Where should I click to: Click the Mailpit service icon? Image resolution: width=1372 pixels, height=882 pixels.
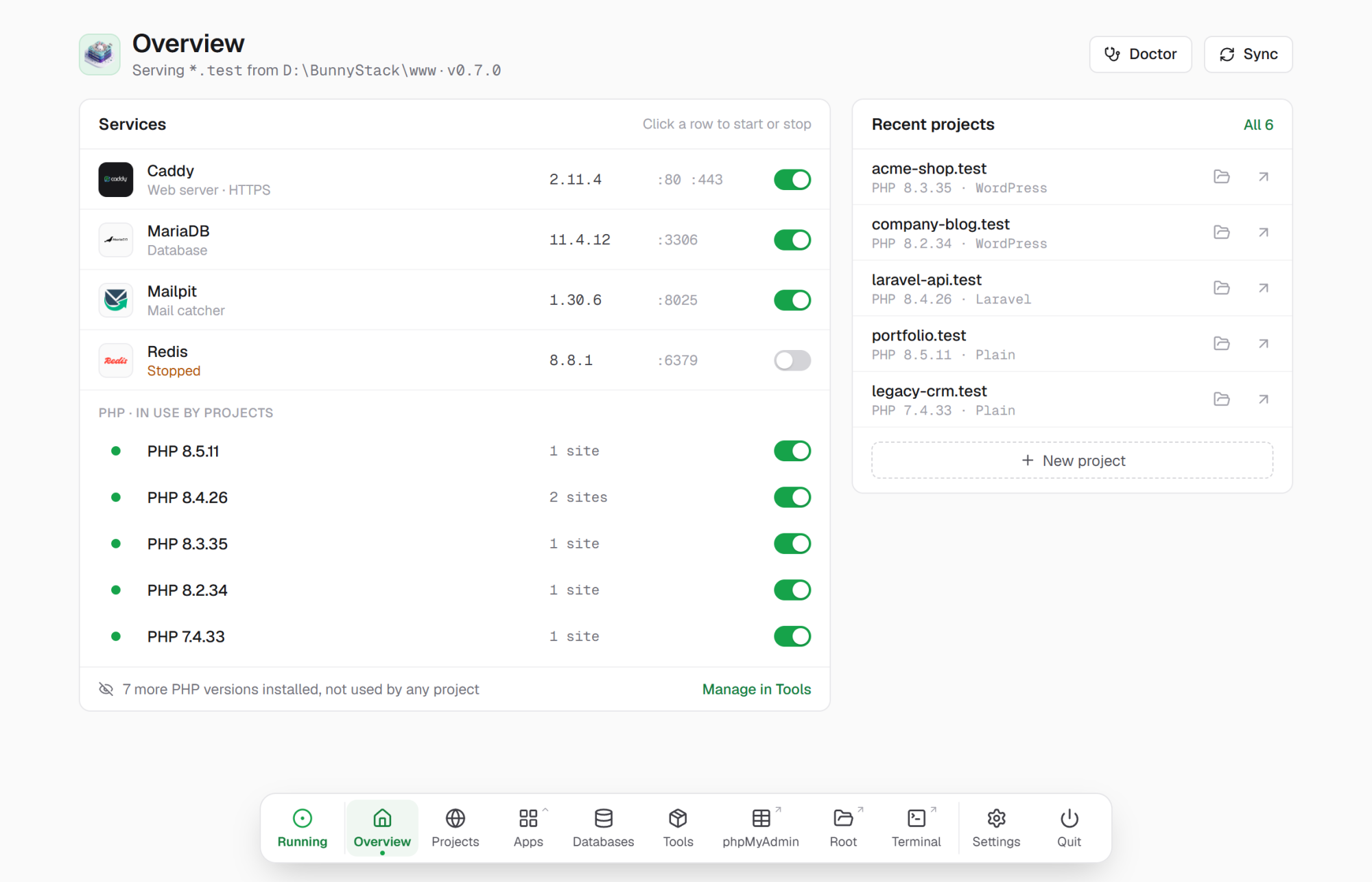[116, 300]
